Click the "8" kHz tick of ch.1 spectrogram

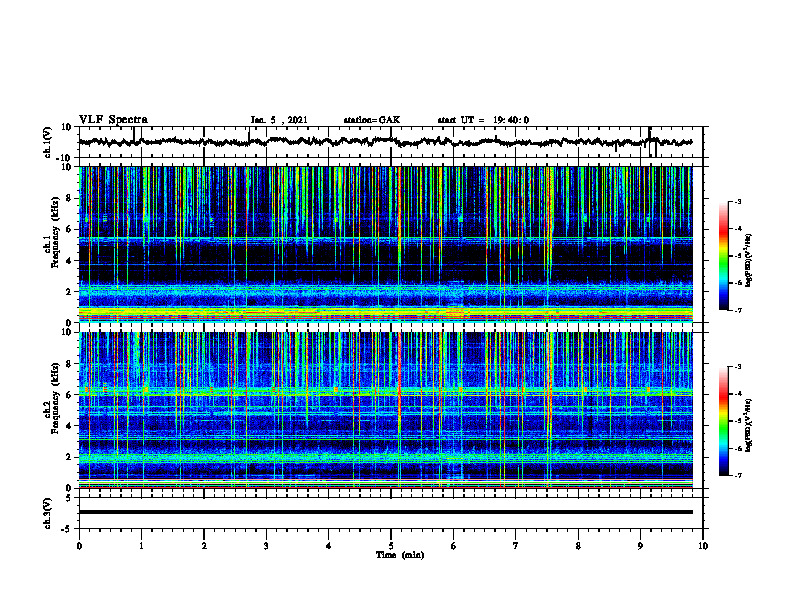[69, 198]
